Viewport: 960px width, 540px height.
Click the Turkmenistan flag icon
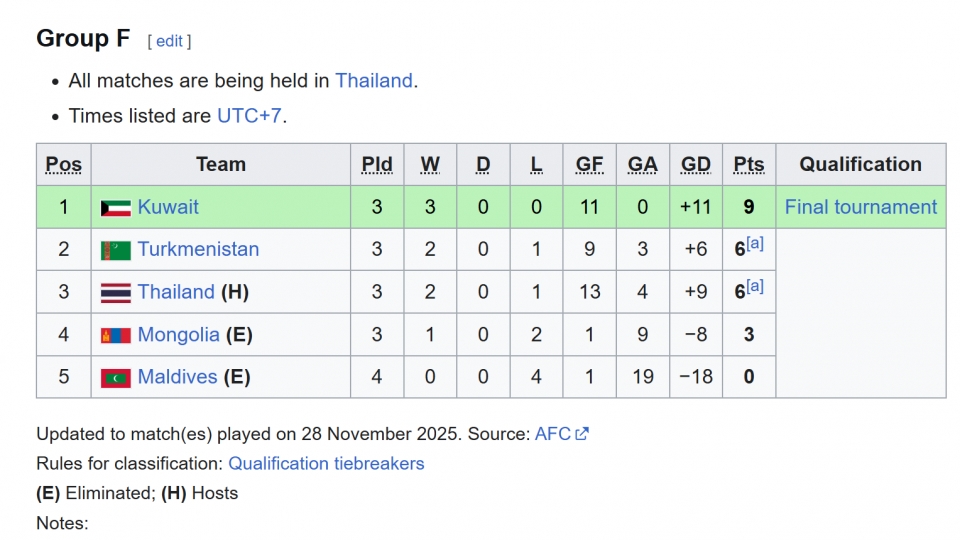tap(115, 250)
